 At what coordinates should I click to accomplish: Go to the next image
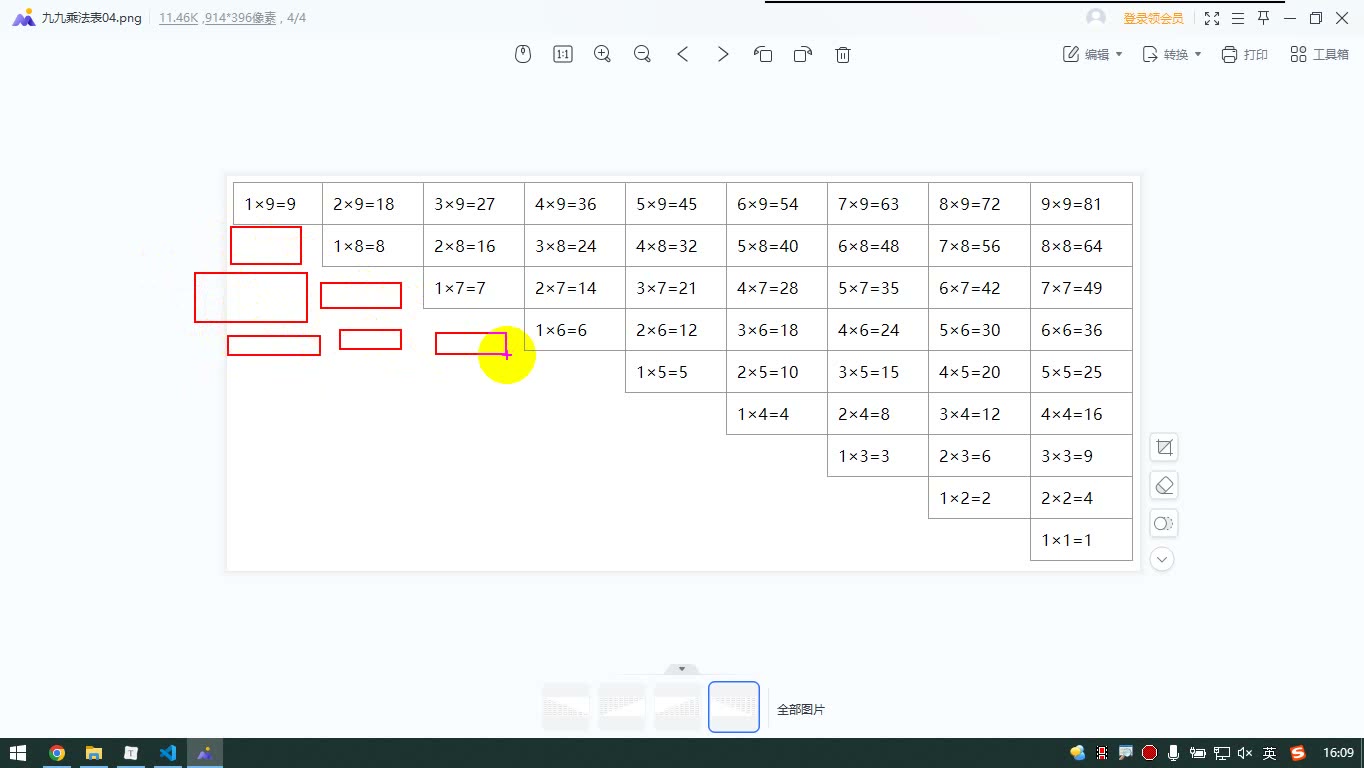(x=723, y=54)
